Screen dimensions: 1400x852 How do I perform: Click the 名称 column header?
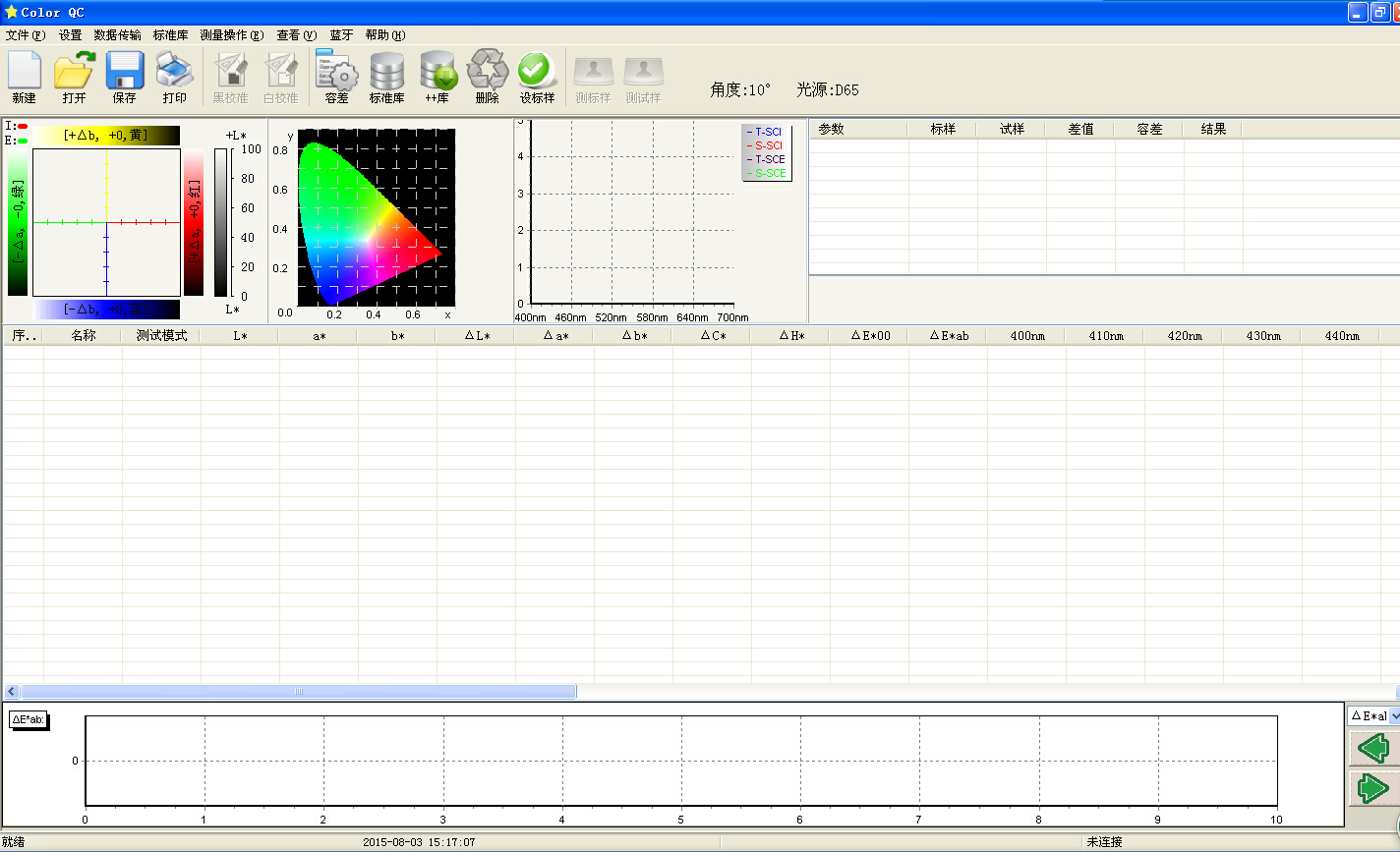[x=84, y=335]
